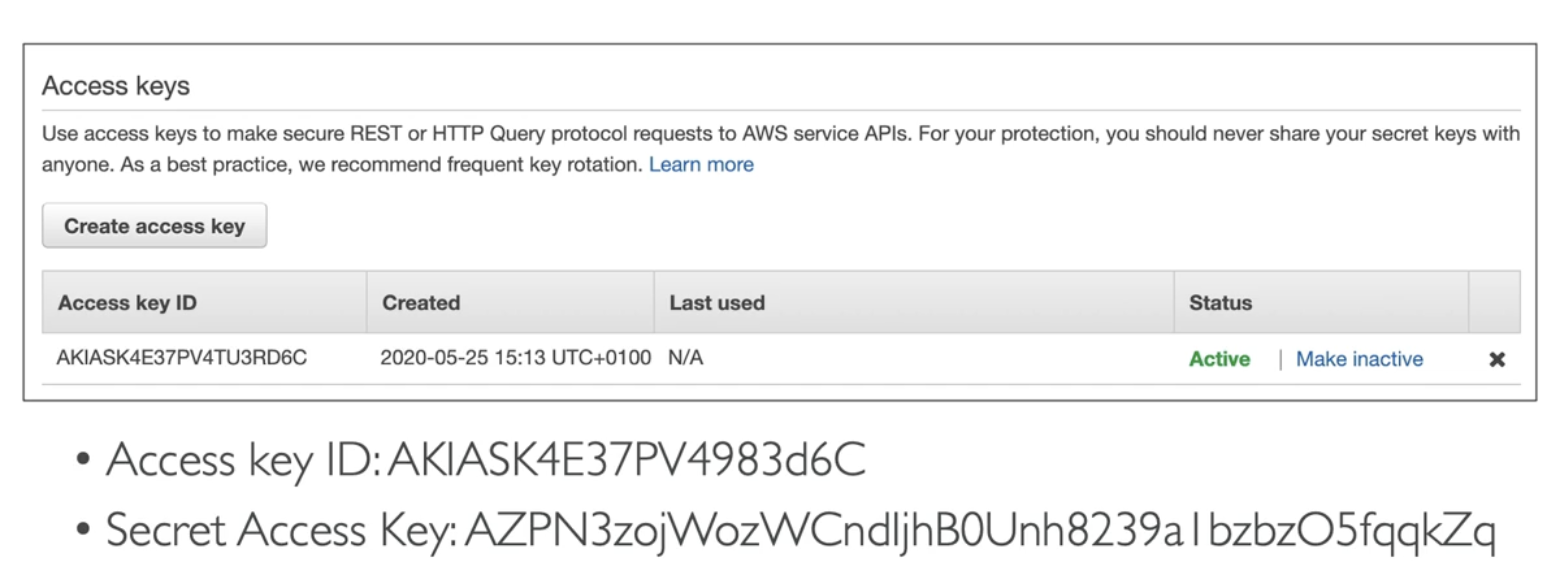
Task: Click the slide key ID value AKIASK4E37PV4983d6C
Action: pyautogui.click(x=625, y=460)
